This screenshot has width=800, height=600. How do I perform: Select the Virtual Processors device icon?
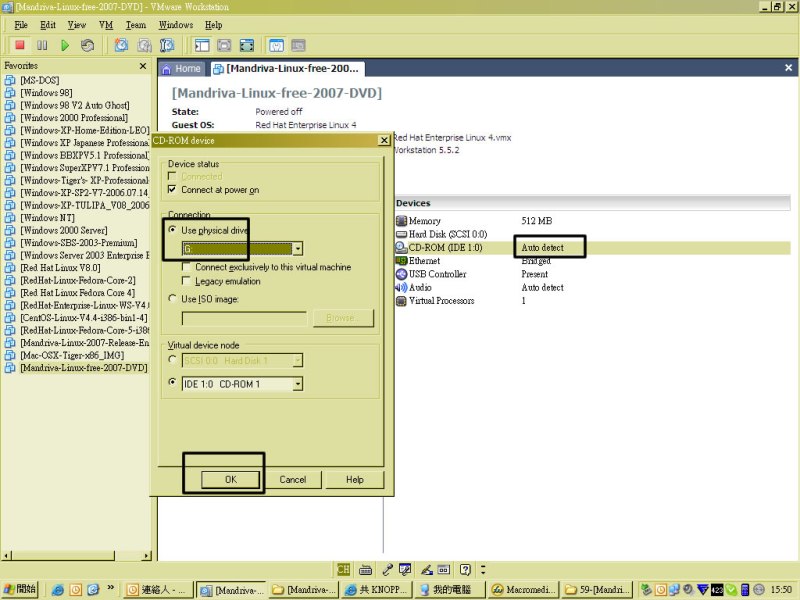(402, 301)
